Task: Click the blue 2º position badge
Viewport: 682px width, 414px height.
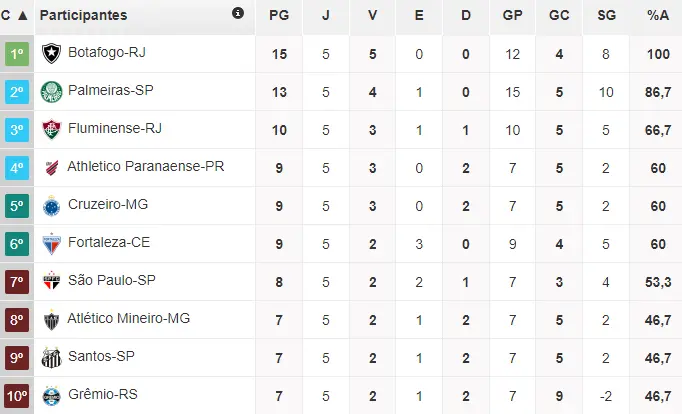Action: 17,92
